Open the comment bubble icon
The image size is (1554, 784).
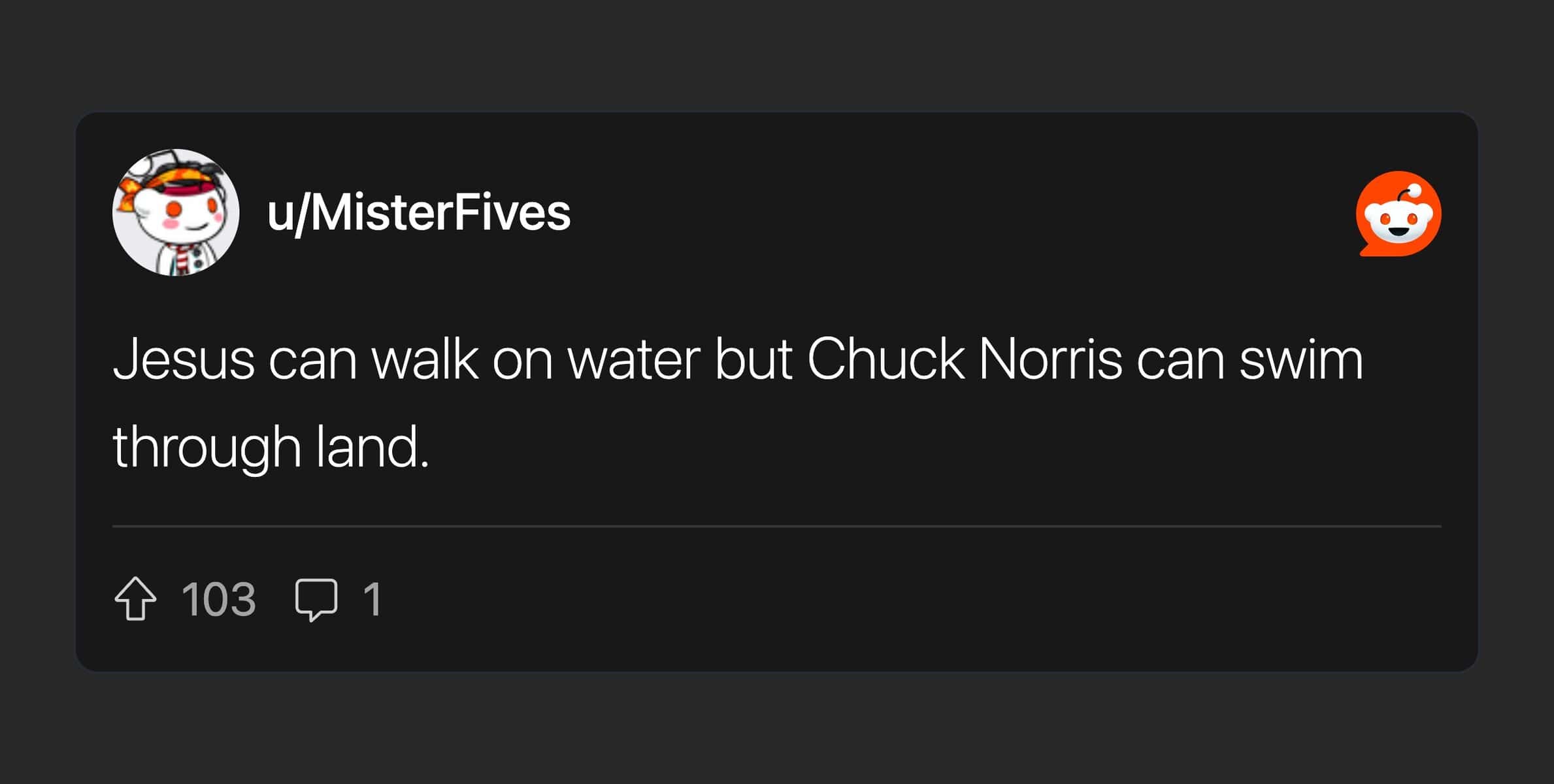point(316,598)
